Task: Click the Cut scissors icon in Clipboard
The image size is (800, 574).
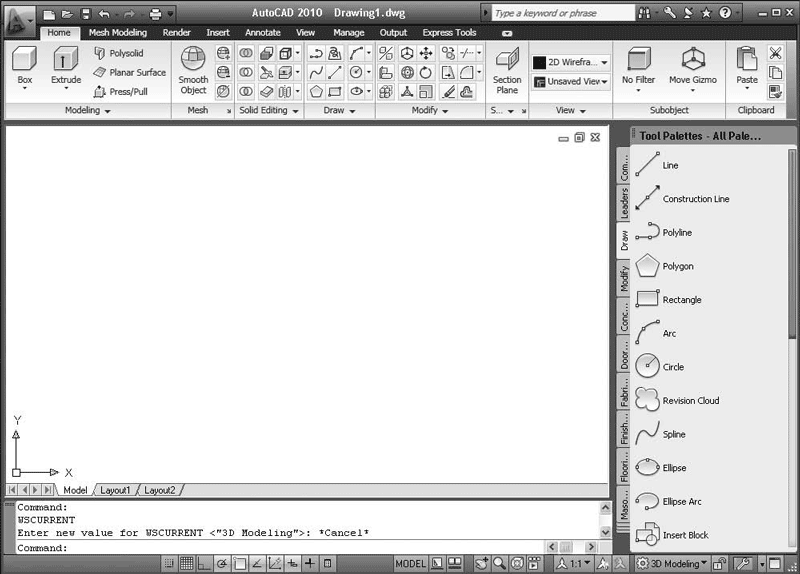Action: pos(776,53)
